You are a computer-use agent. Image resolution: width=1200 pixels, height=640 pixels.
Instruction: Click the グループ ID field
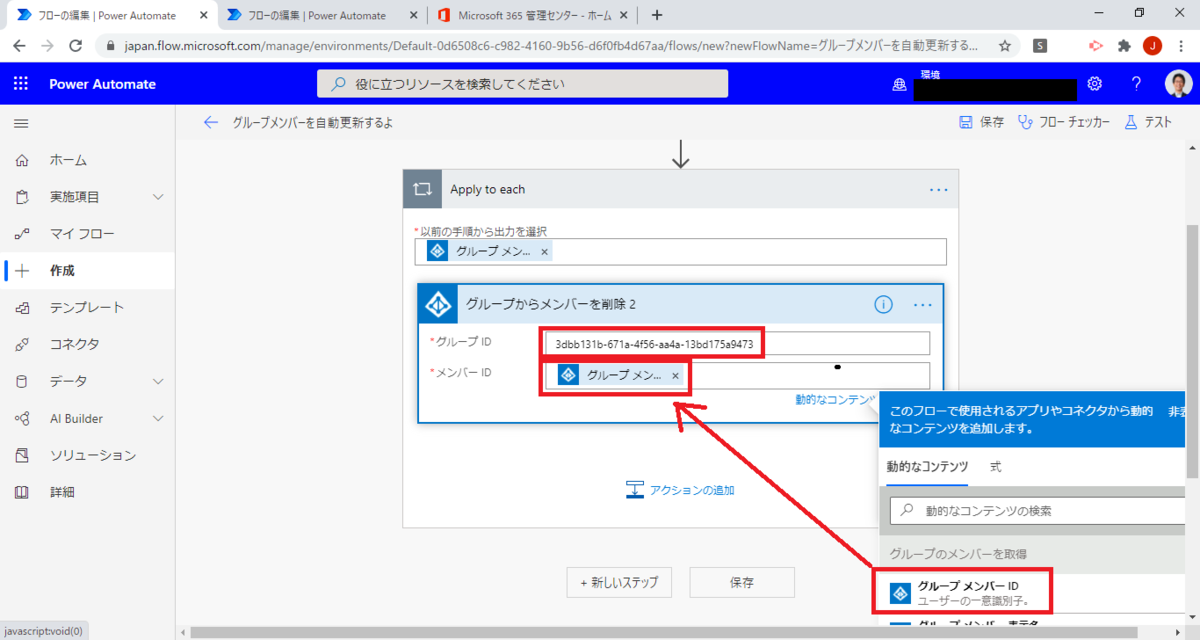tap(737, 343)
